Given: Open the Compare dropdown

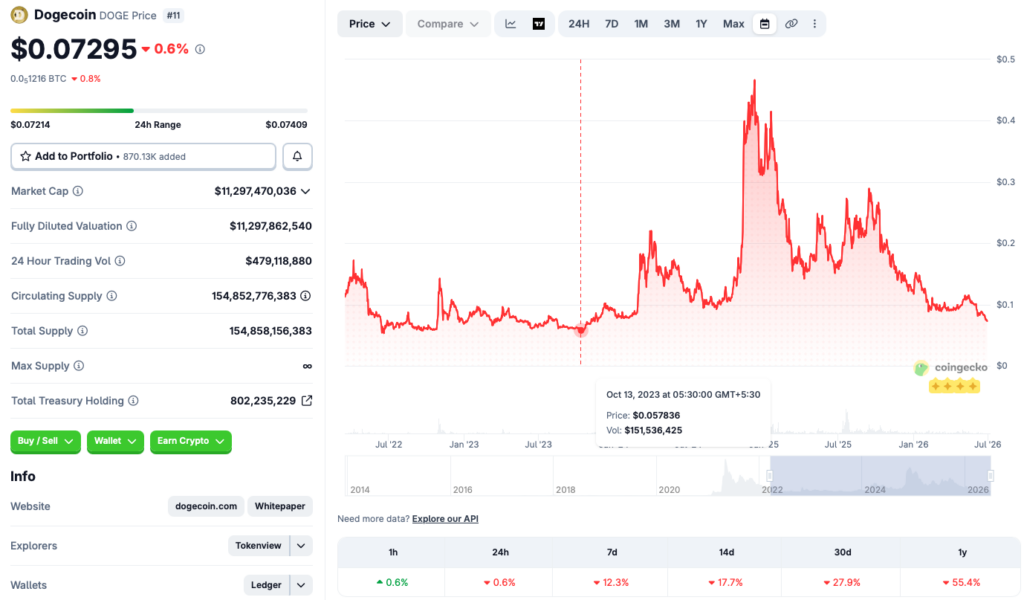Looking at the screenshot, I should coord(447,24).
